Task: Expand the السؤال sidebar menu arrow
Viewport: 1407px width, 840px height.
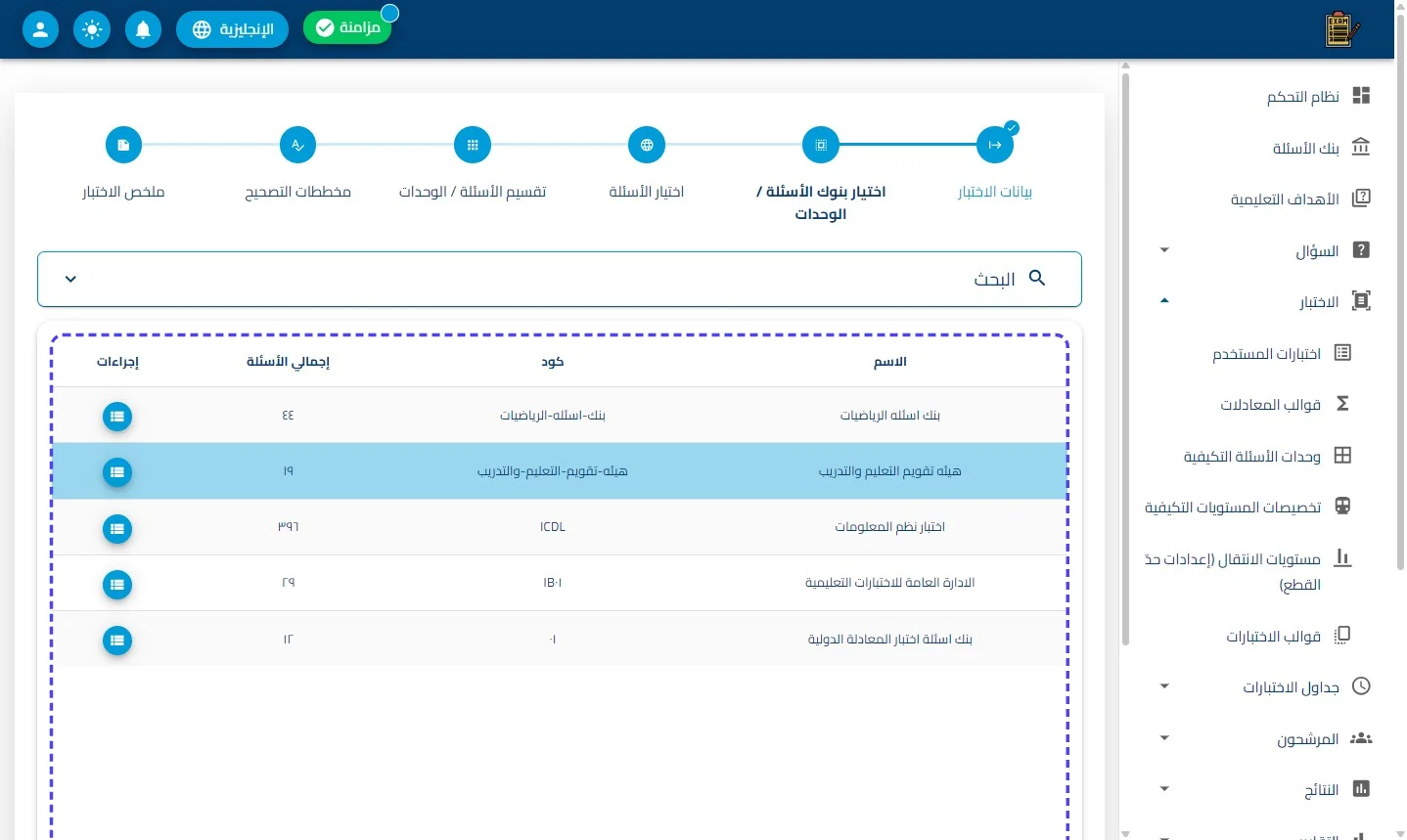Action: coord(1164,250)
